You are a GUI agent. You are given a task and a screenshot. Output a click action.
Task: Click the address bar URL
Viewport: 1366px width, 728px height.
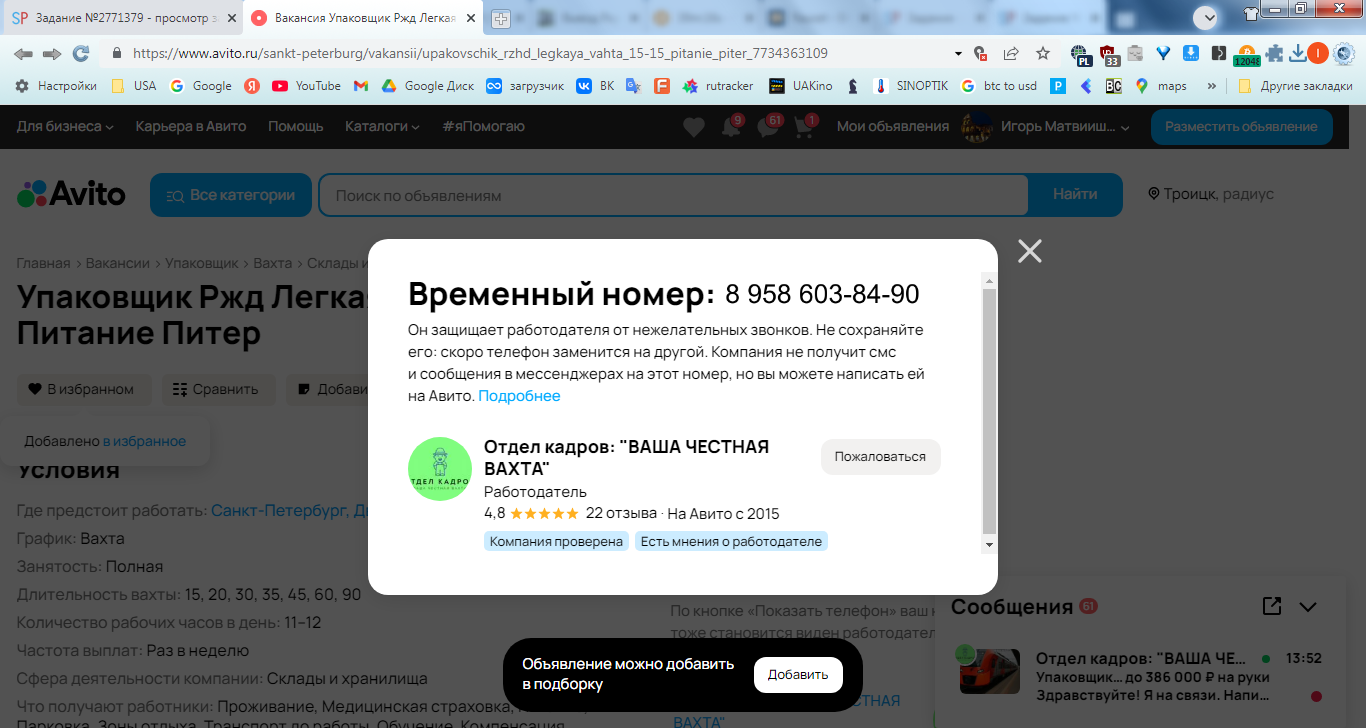click(x=480, y=54)
